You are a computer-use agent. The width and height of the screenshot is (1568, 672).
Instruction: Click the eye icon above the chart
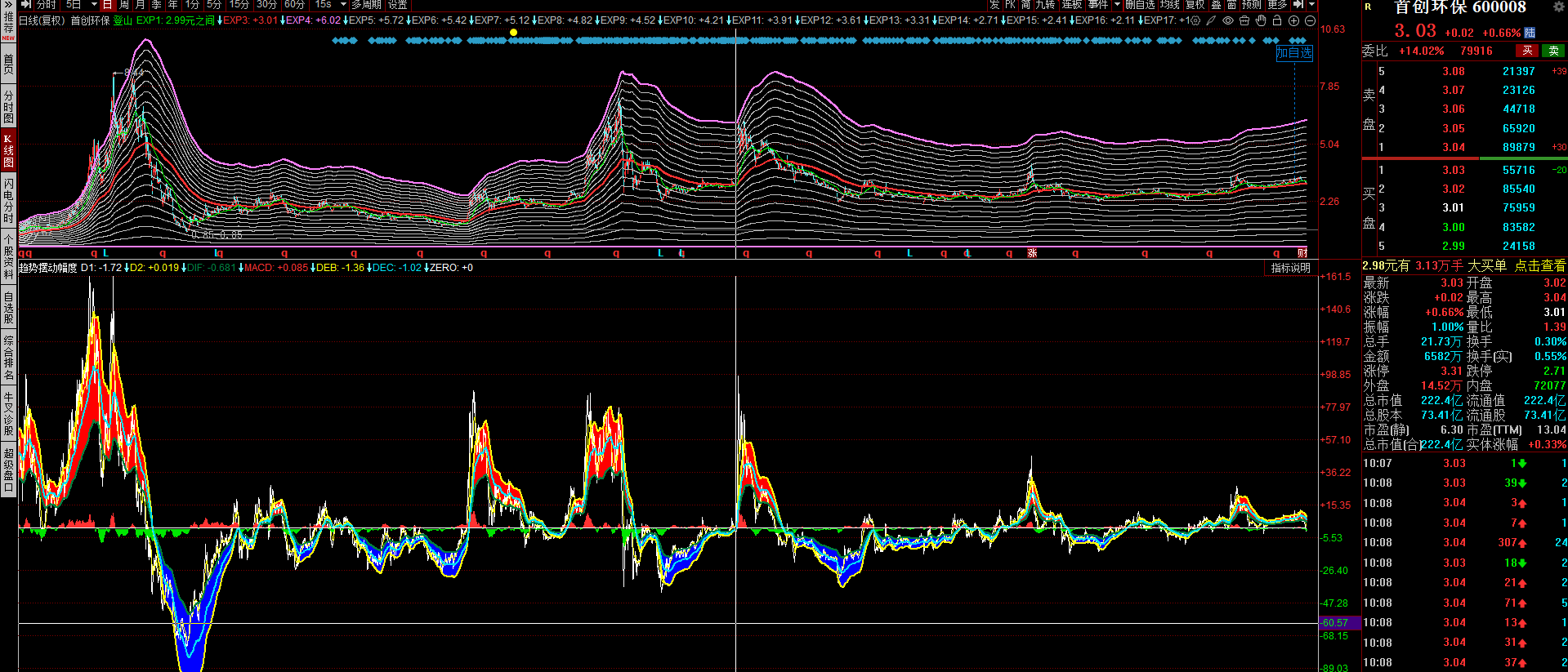point(1227,20)
